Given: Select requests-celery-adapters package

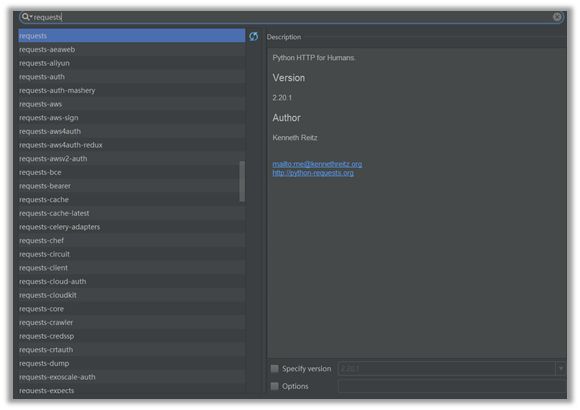Looking at the screenshot, I should point(132,227).
